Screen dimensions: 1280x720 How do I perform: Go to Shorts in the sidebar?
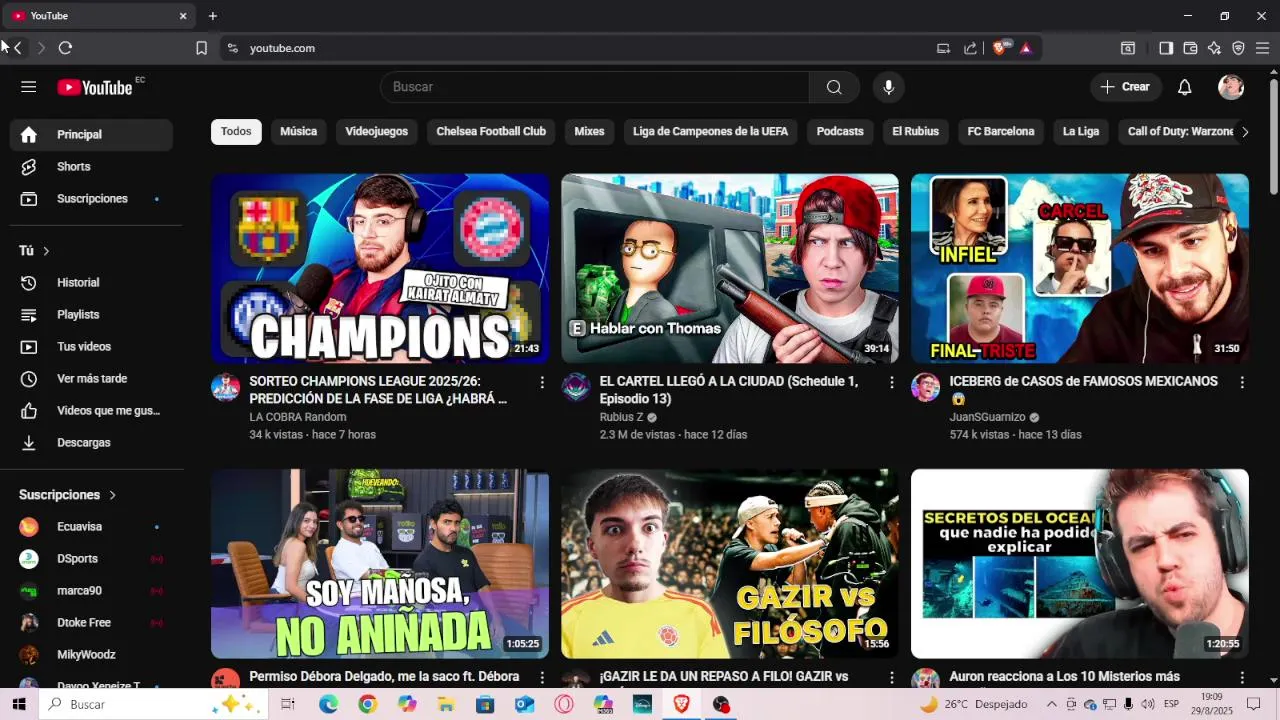[91, 167]
